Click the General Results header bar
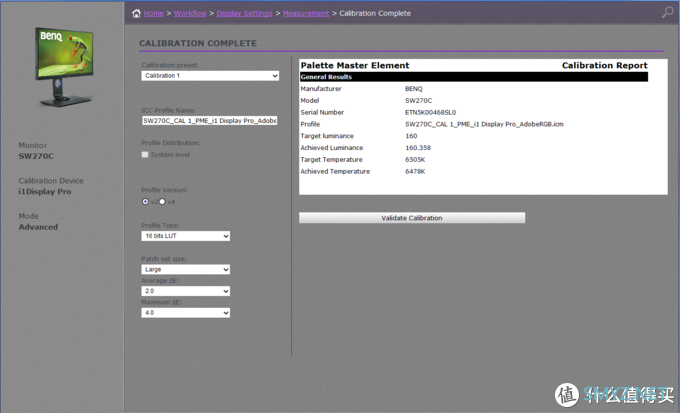Viewport: 680px width, 413px height. click(x=474, y=77)
